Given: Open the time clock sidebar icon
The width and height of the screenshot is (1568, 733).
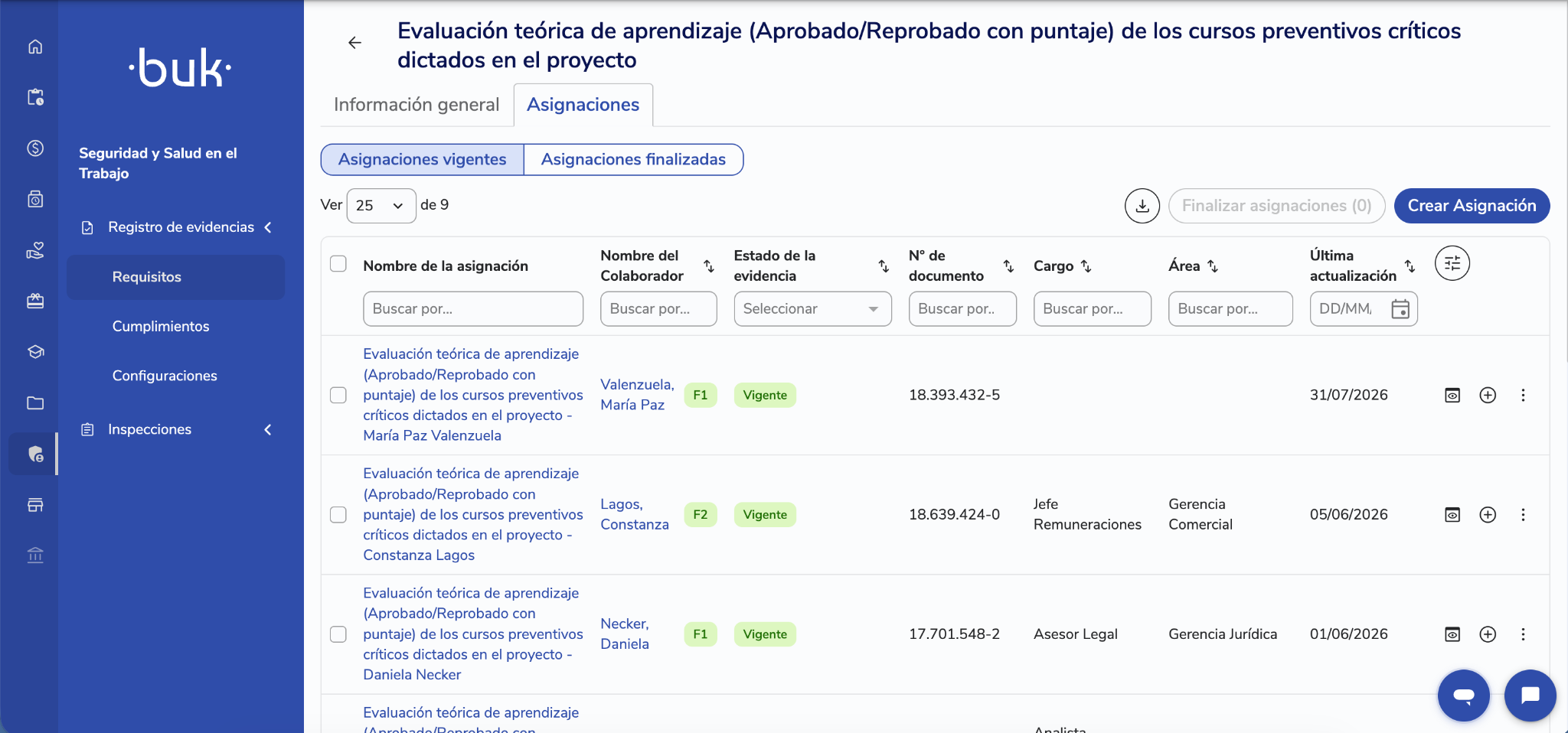Looking at the screenshot, I should 35,199.
